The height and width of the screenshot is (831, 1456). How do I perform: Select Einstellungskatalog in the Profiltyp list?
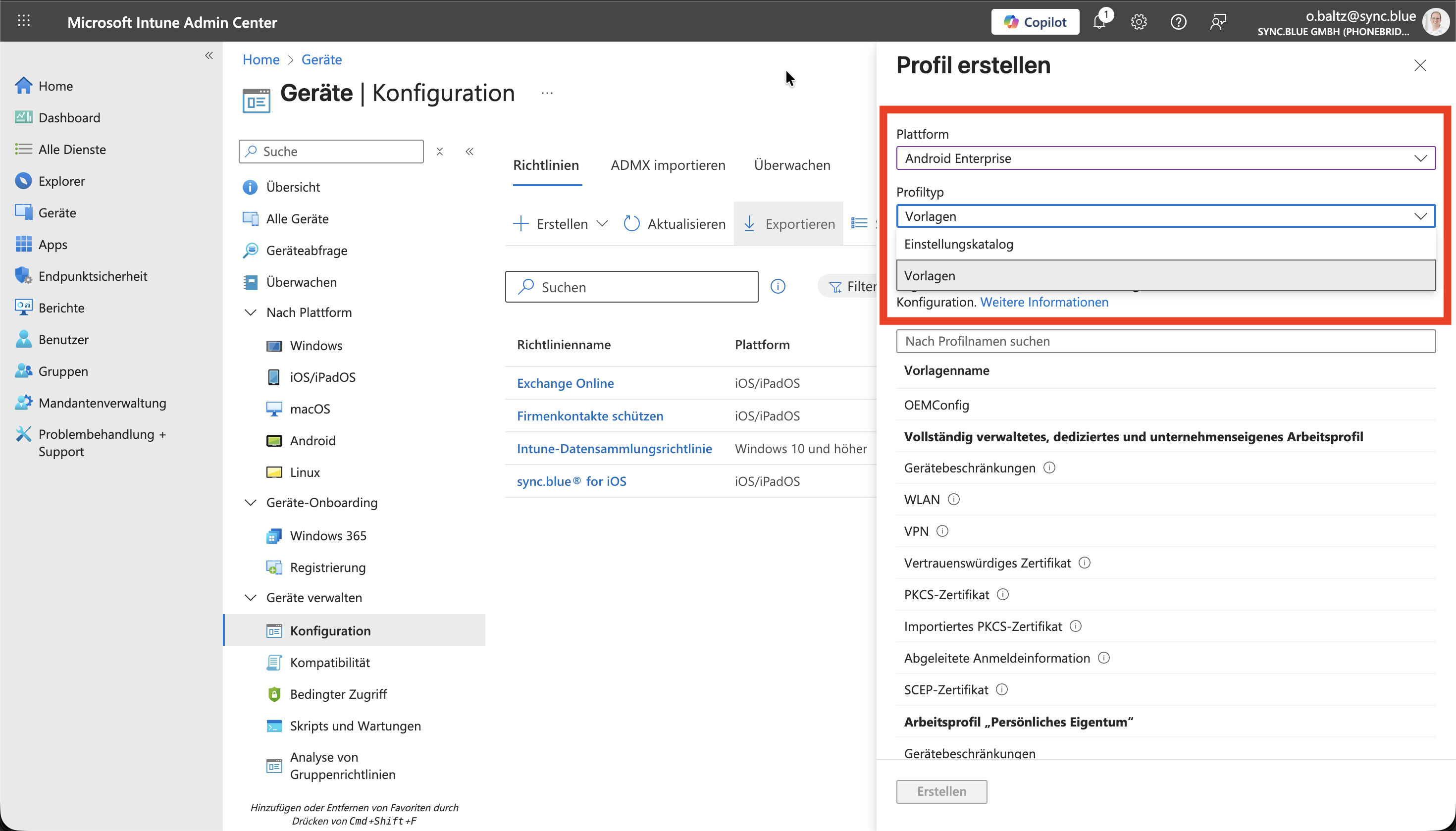coord(959,244)
